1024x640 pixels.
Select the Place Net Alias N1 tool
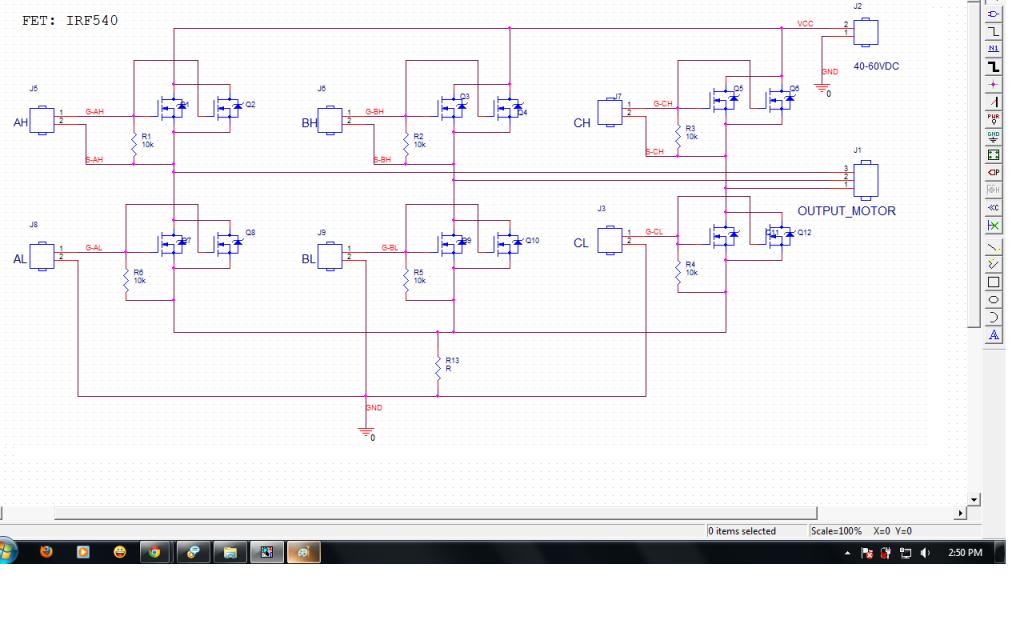click(x=993, y=49)
